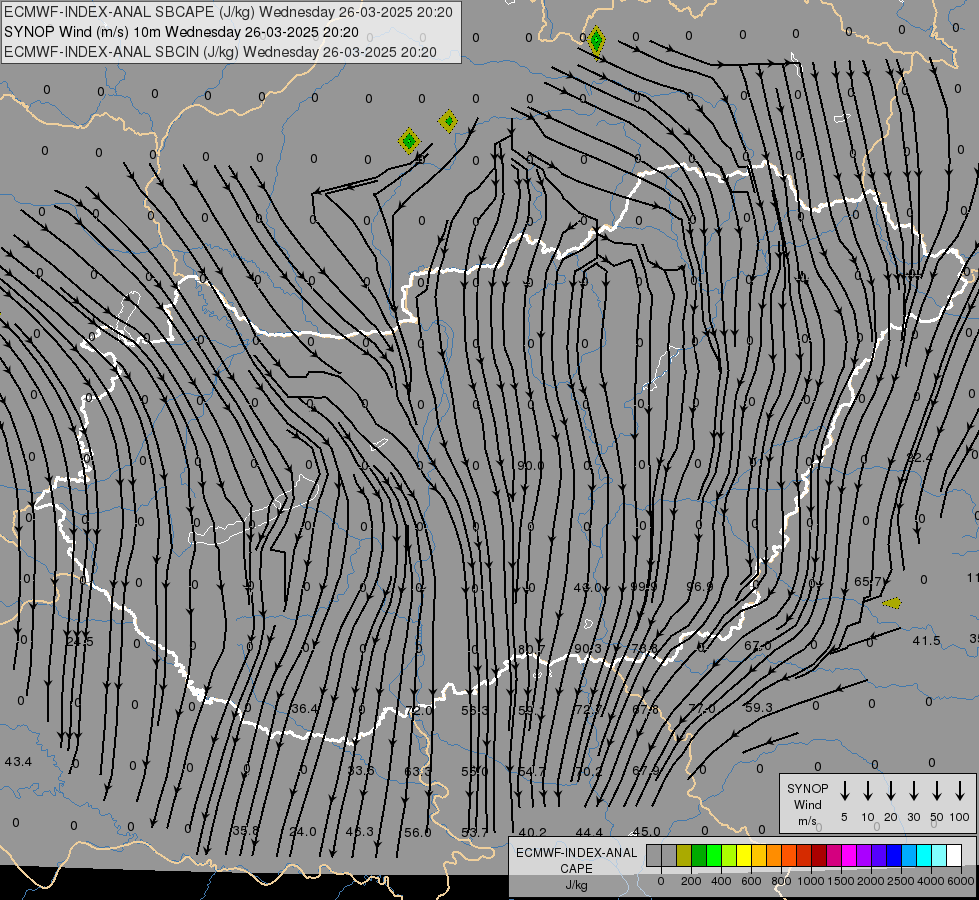This screenshot has height=900, width=979.
Task: Click the 77.0 value on the map
Action: point(702,709)
